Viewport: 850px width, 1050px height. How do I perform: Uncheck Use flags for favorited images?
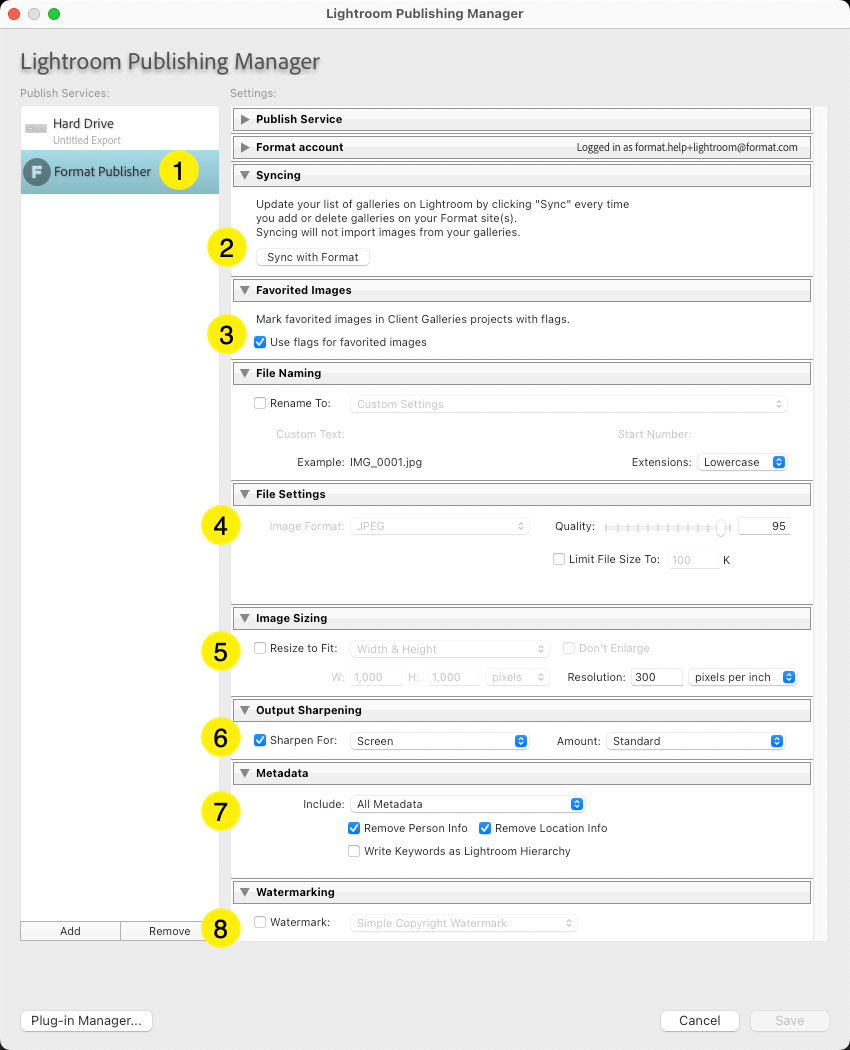pyautogui.click(x=260, y=342)
